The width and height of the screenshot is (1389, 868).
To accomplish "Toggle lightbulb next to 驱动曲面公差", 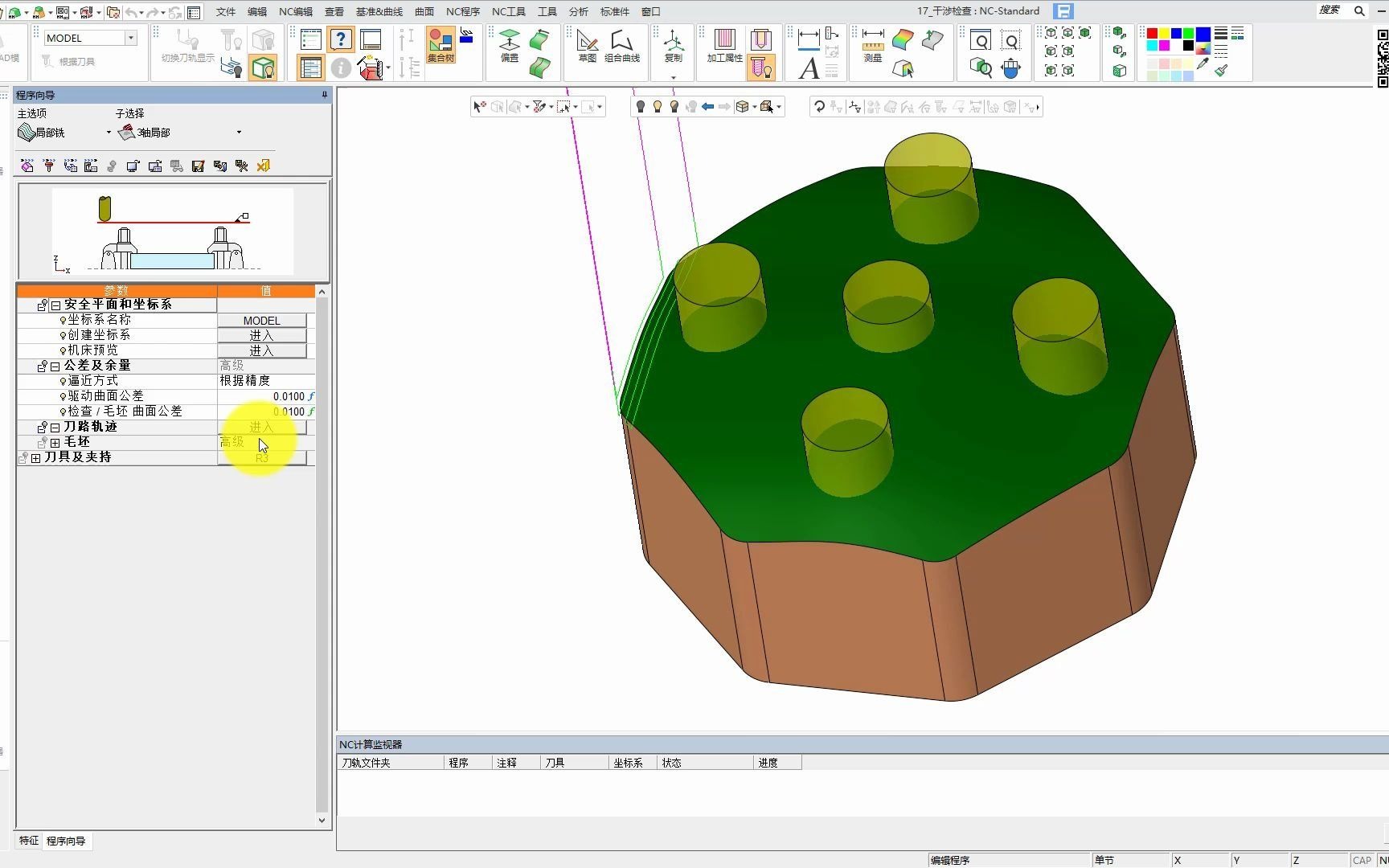I will tap(63, 397).
